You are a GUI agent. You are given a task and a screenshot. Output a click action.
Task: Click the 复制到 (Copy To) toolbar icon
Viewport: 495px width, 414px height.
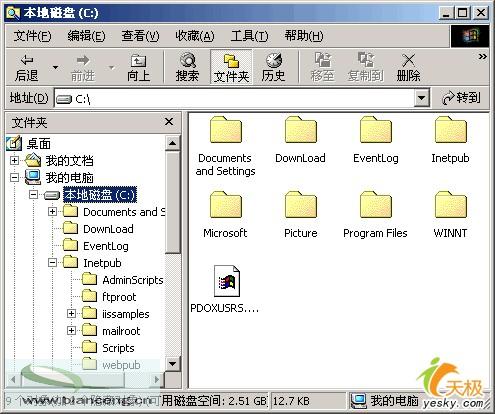pos(366,68)
